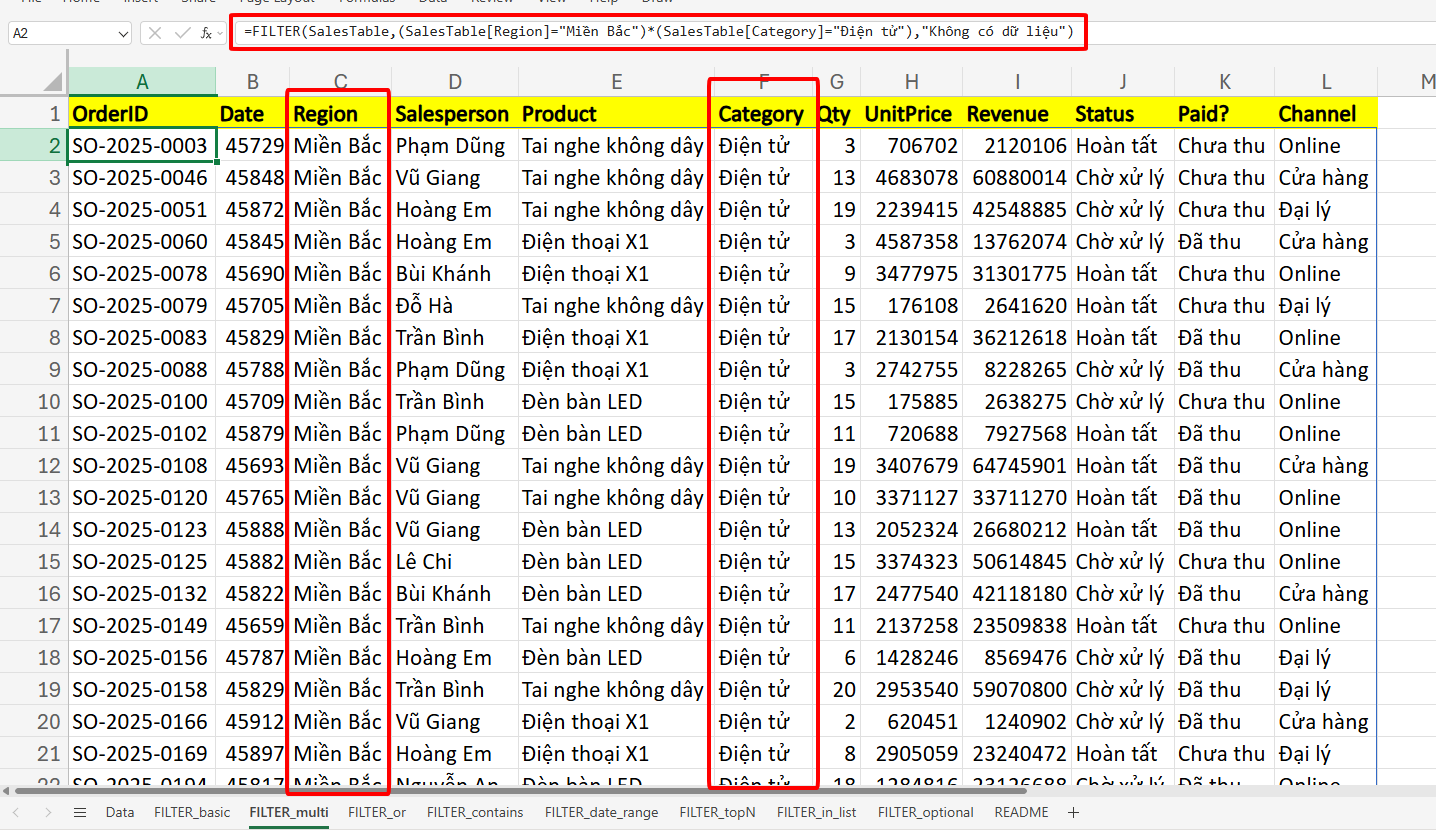Select the FILTER_multi sheet tab
This screenshot has width=1436, height=831.
pos(289,813)
